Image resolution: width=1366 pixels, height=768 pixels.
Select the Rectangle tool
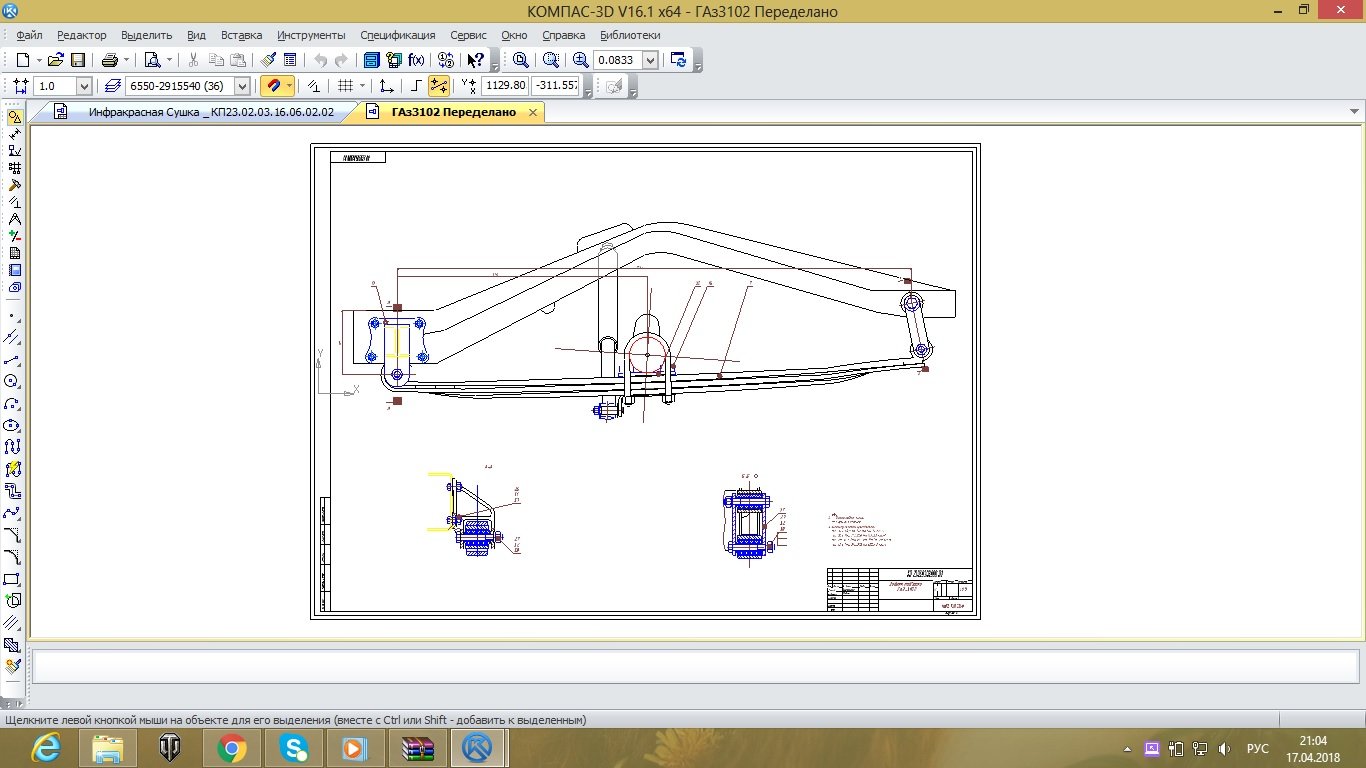click(x=12, y=579)
